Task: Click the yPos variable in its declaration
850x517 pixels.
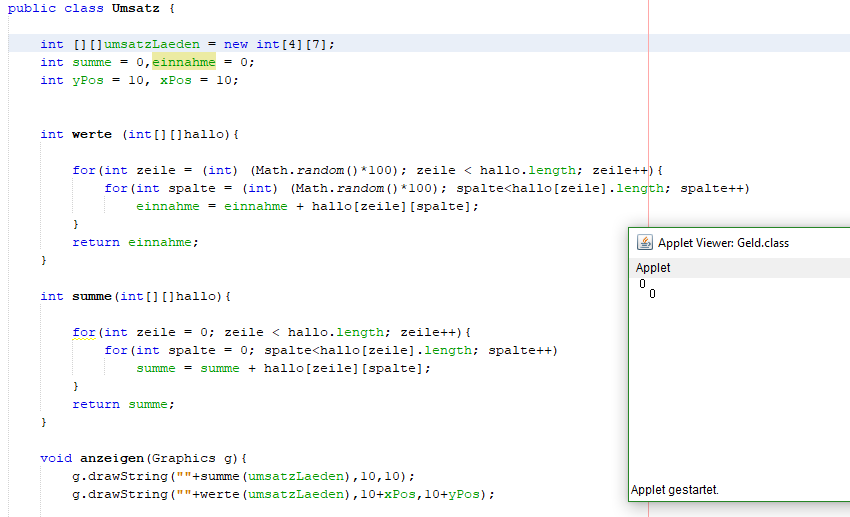Action: point(87,80)
